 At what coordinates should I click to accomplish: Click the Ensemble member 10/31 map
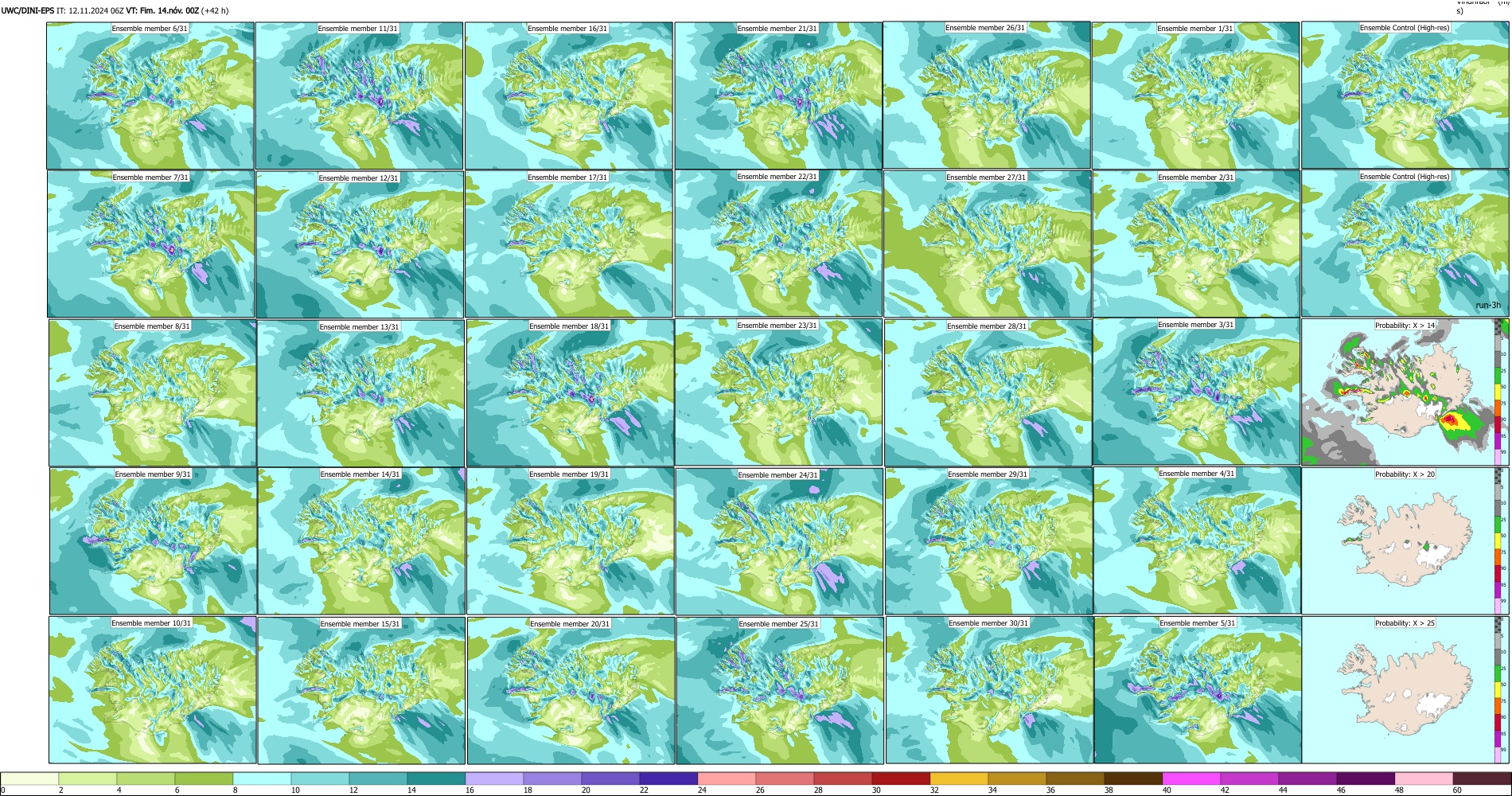pos(152,690)
